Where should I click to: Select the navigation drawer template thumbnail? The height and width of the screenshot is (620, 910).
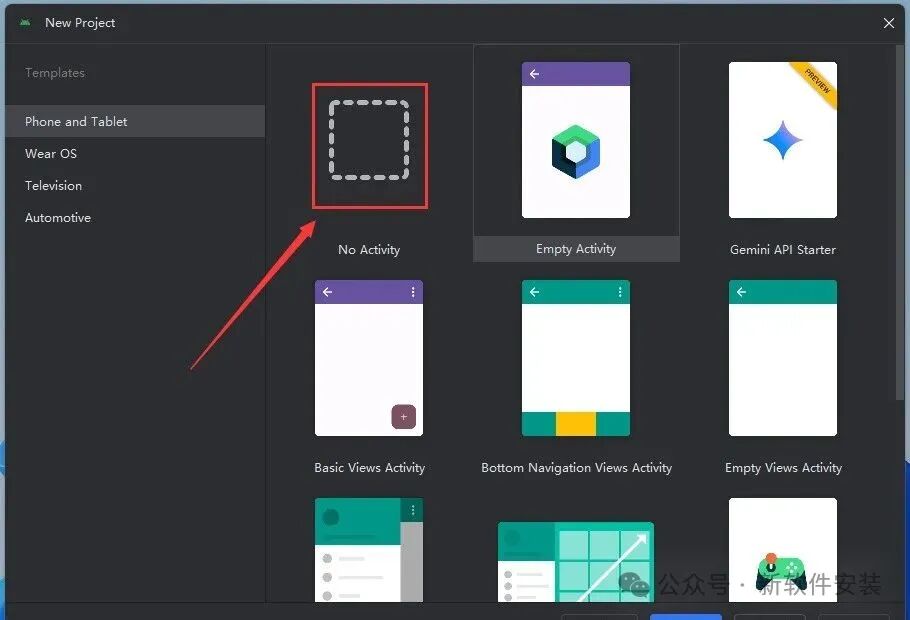click(369, 550)
